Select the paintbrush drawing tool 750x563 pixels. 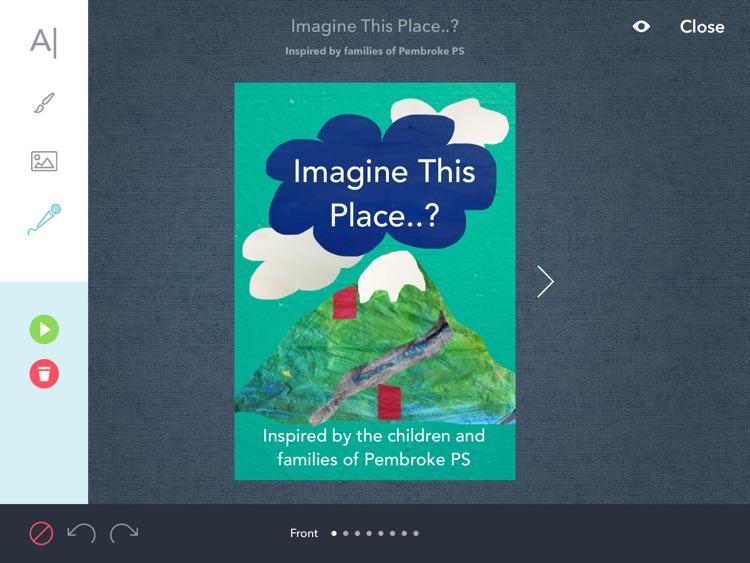tap(44, 103)
